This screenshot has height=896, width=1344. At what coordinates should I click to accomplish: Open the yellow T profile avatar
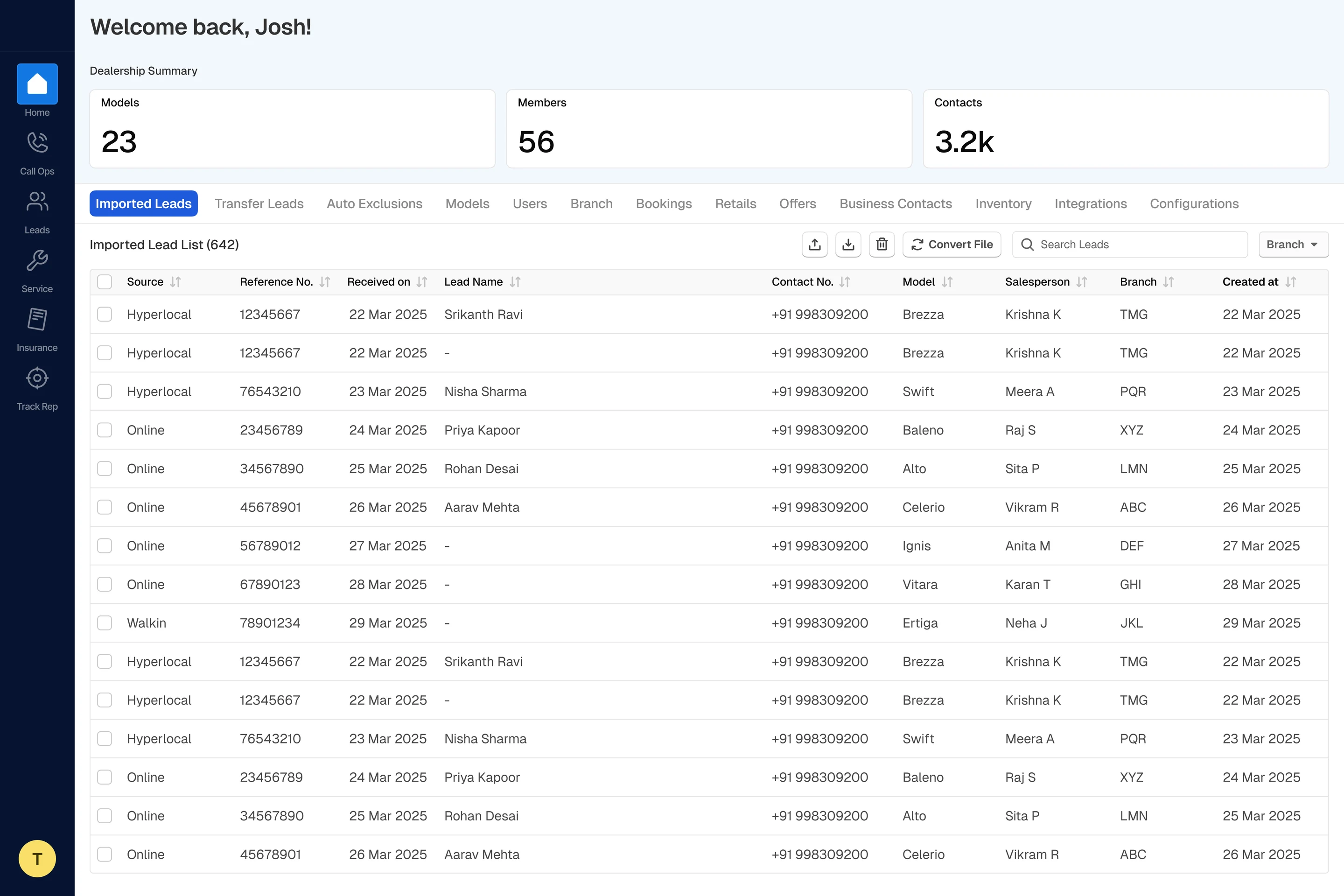pos(37,858)
